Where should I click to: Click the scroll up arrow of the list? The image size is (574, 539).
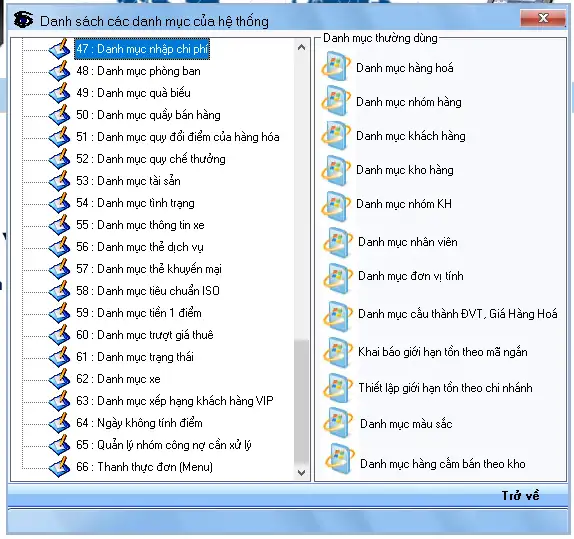coord(301,47)
